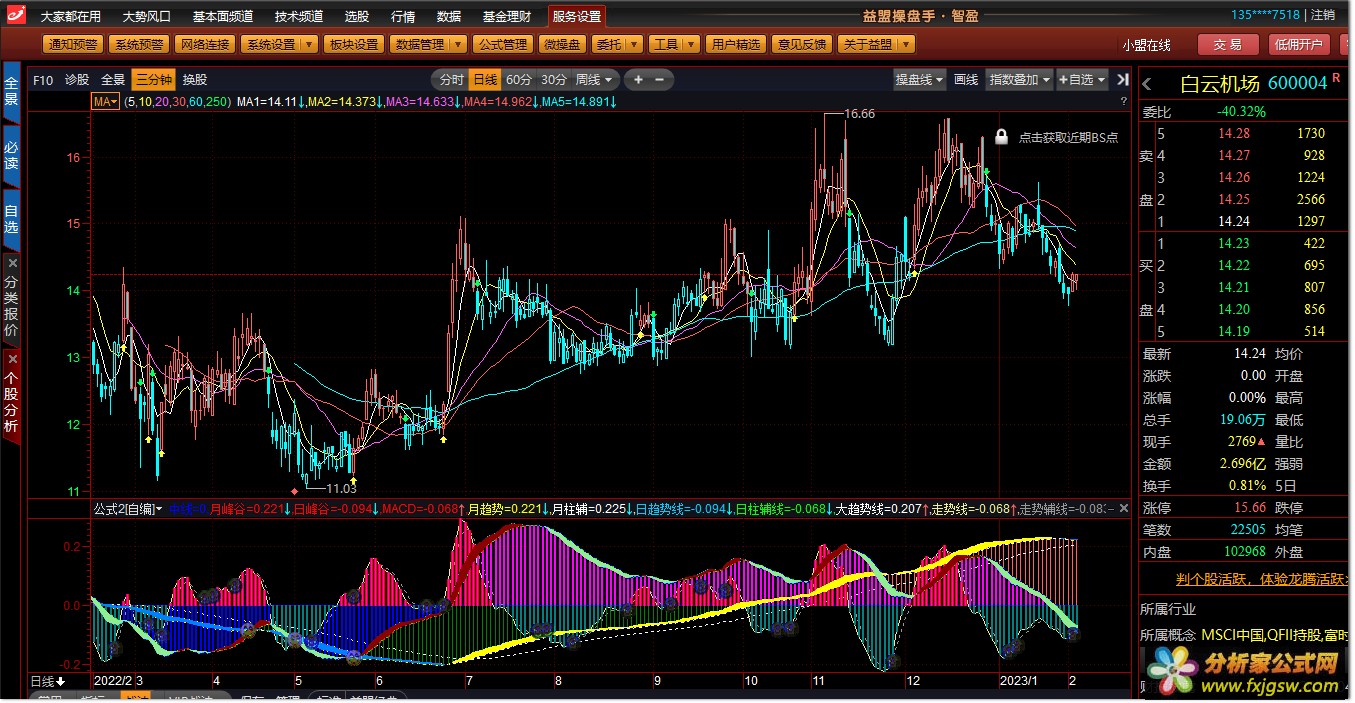Click the lock icon for BS points
Viewport: 1355px width, 703px height.
(x=1002, y=137)
